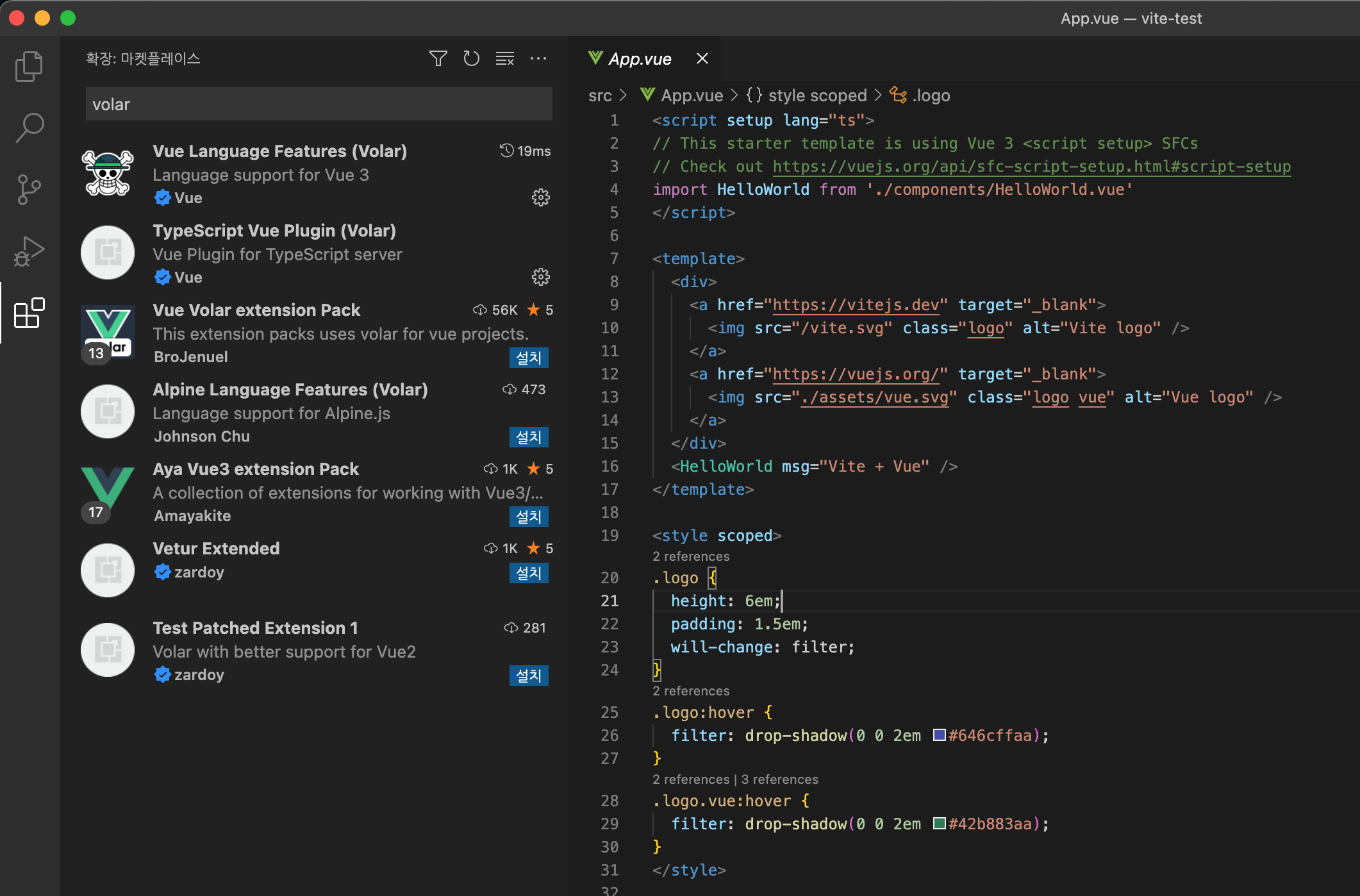Click the 19ms activation time indicator
This screenshot has height=896, width=1360.
[526, 151]
